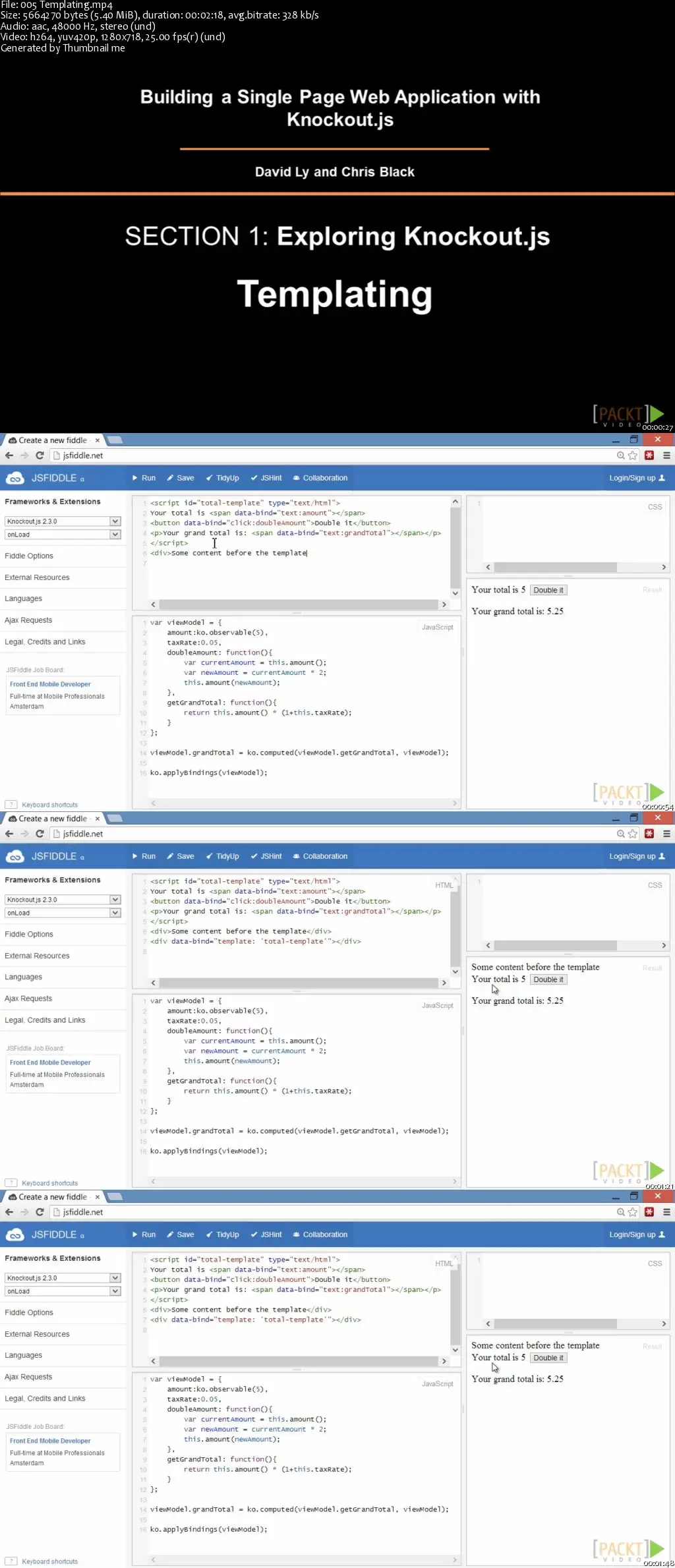Click Login/Sign up in the 00:01:48 frame
This screenshot has width=675, height=1568.
tap(637, 1234)
